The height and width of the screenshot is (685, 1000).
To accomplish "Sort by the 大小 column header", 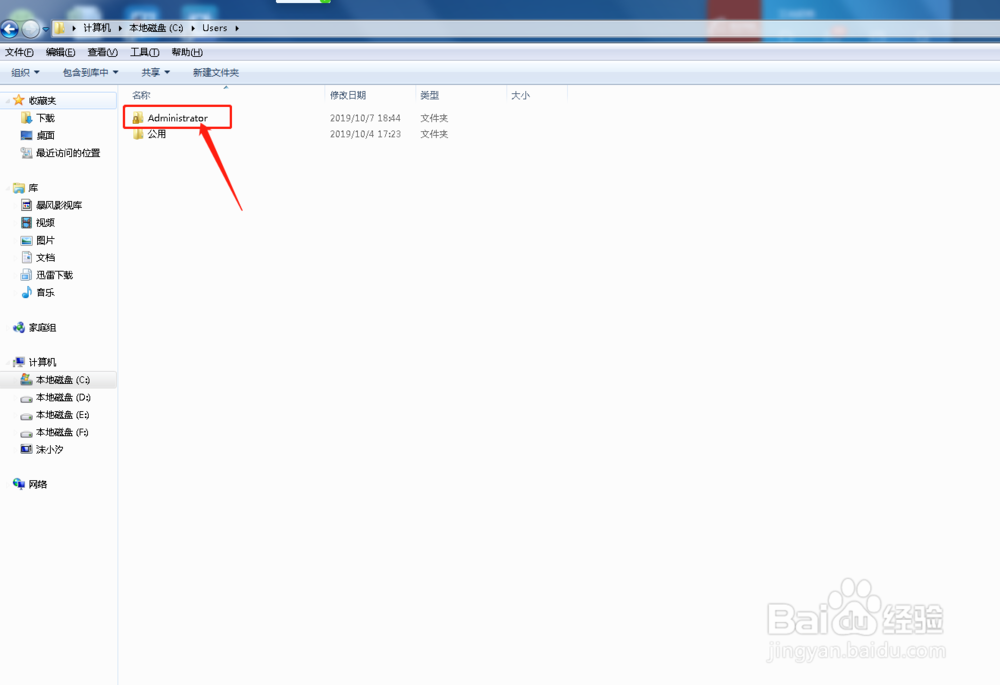I will [x=520, y=95].
